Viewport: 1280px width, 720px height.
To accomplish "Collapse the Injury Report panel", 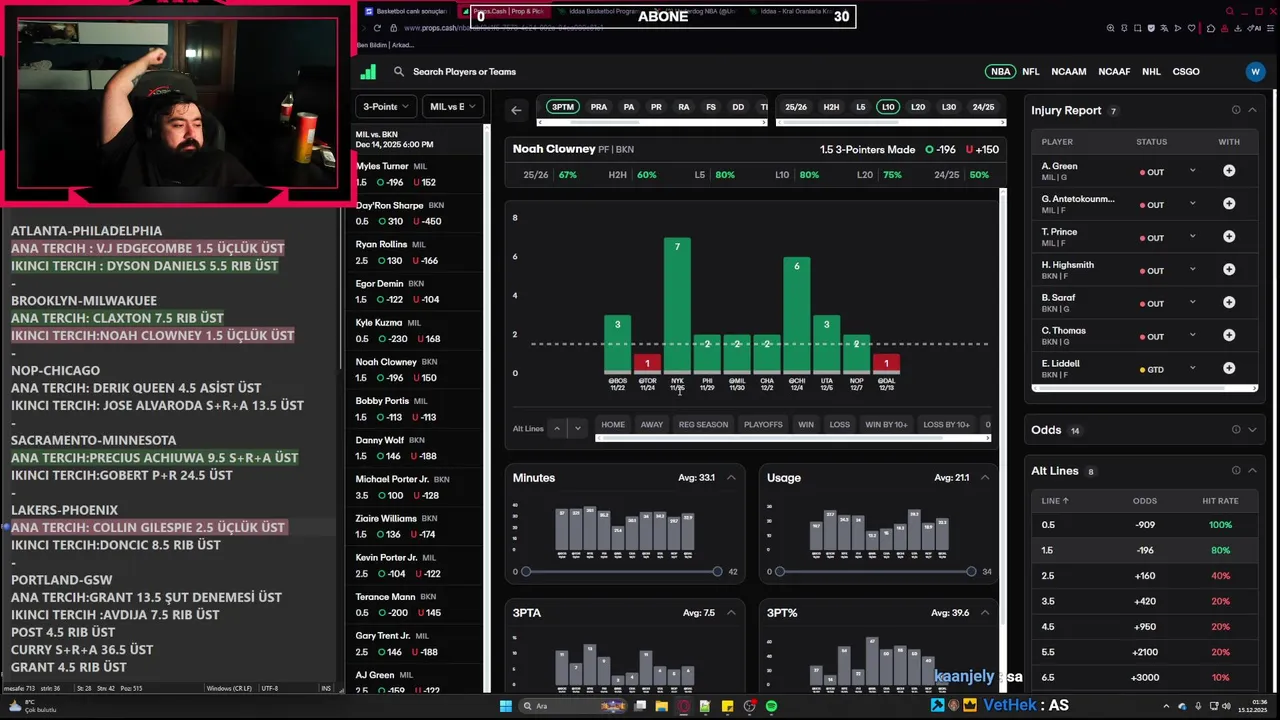I will [1252, 110].
